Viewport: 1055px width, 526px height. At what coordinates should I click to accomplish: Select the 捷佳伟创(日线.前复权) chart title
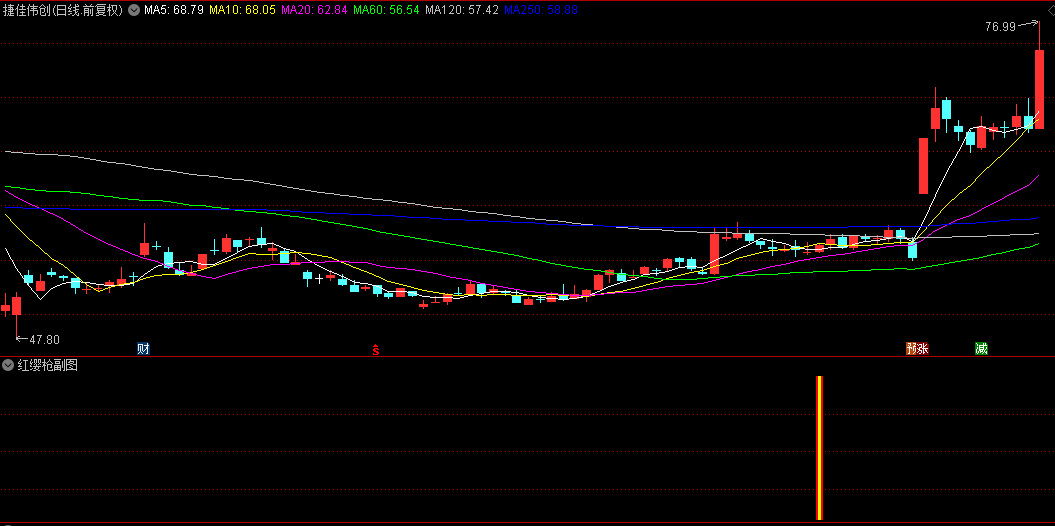63,10
